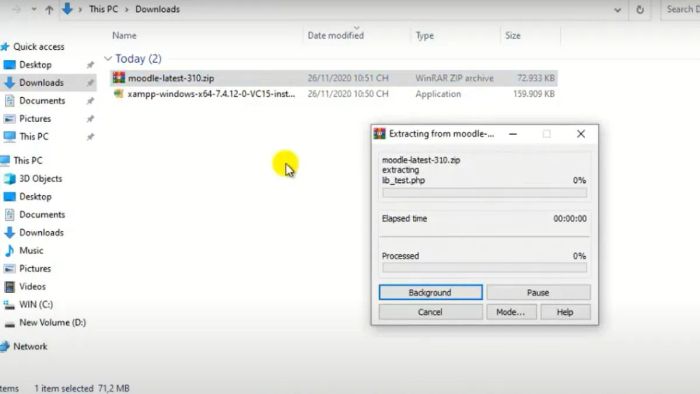Click WinRAR icon in extracting dialog title
Image resolution: width=700 pixels, height=394 pixels.
pos(379,133)
